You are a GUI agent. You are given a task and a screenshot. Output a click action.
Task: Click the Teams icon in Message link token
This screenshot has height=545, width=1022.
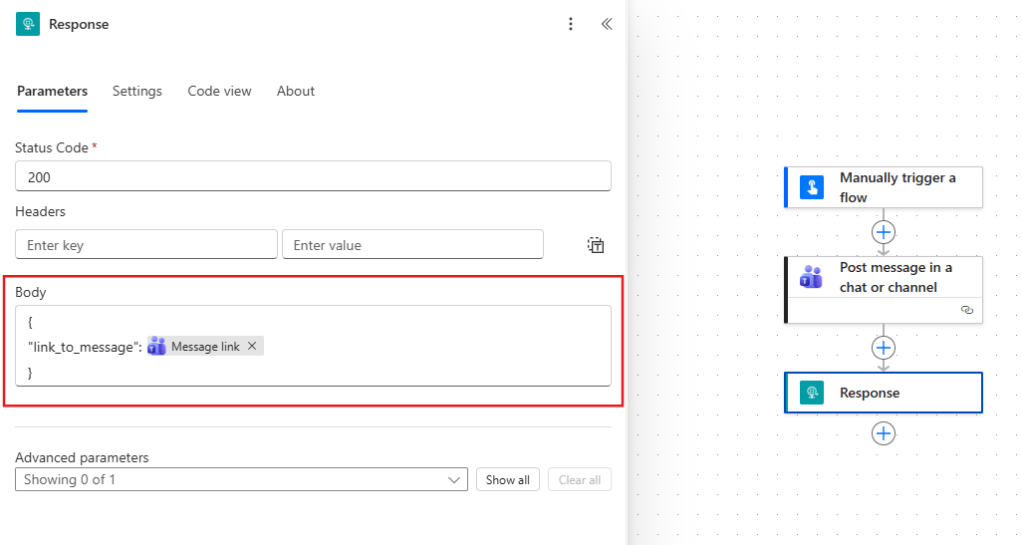(x=156, y=346)
